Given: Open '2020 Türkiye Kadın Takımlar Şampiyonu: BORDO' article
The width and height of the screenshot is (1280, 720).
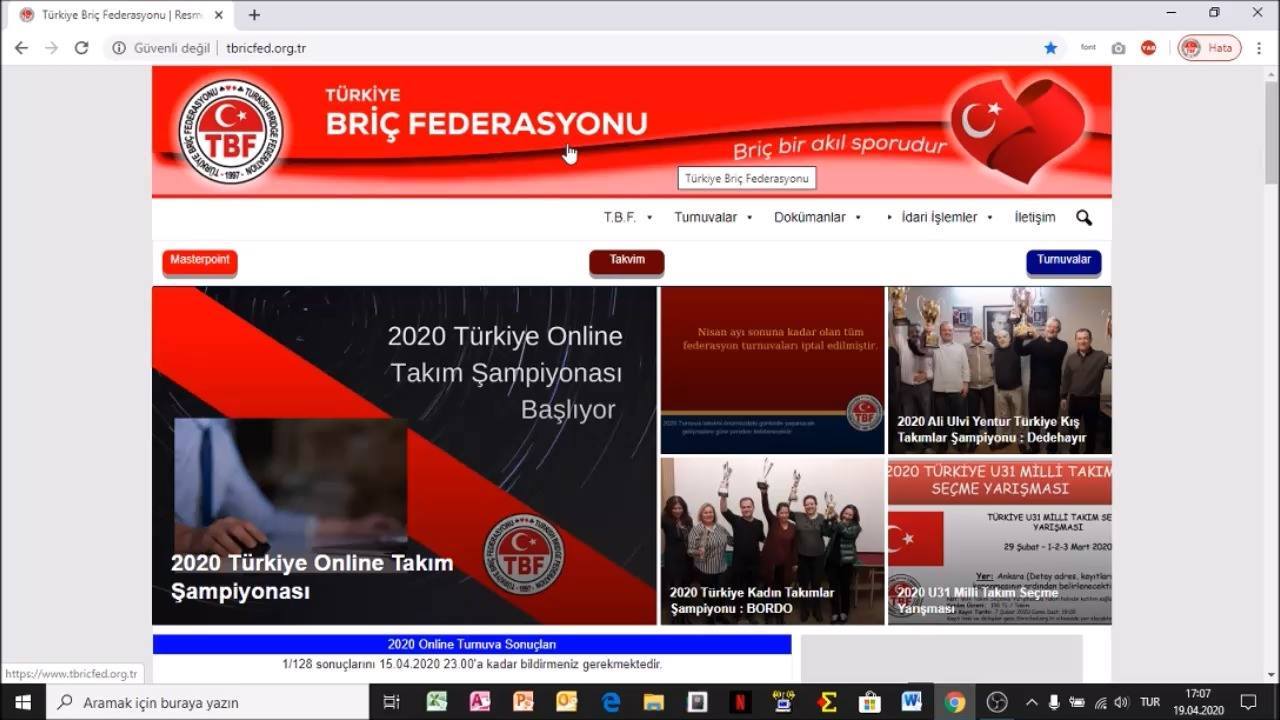Looking at the screenshot, I should pyautogui.click(x=772, y=541).
